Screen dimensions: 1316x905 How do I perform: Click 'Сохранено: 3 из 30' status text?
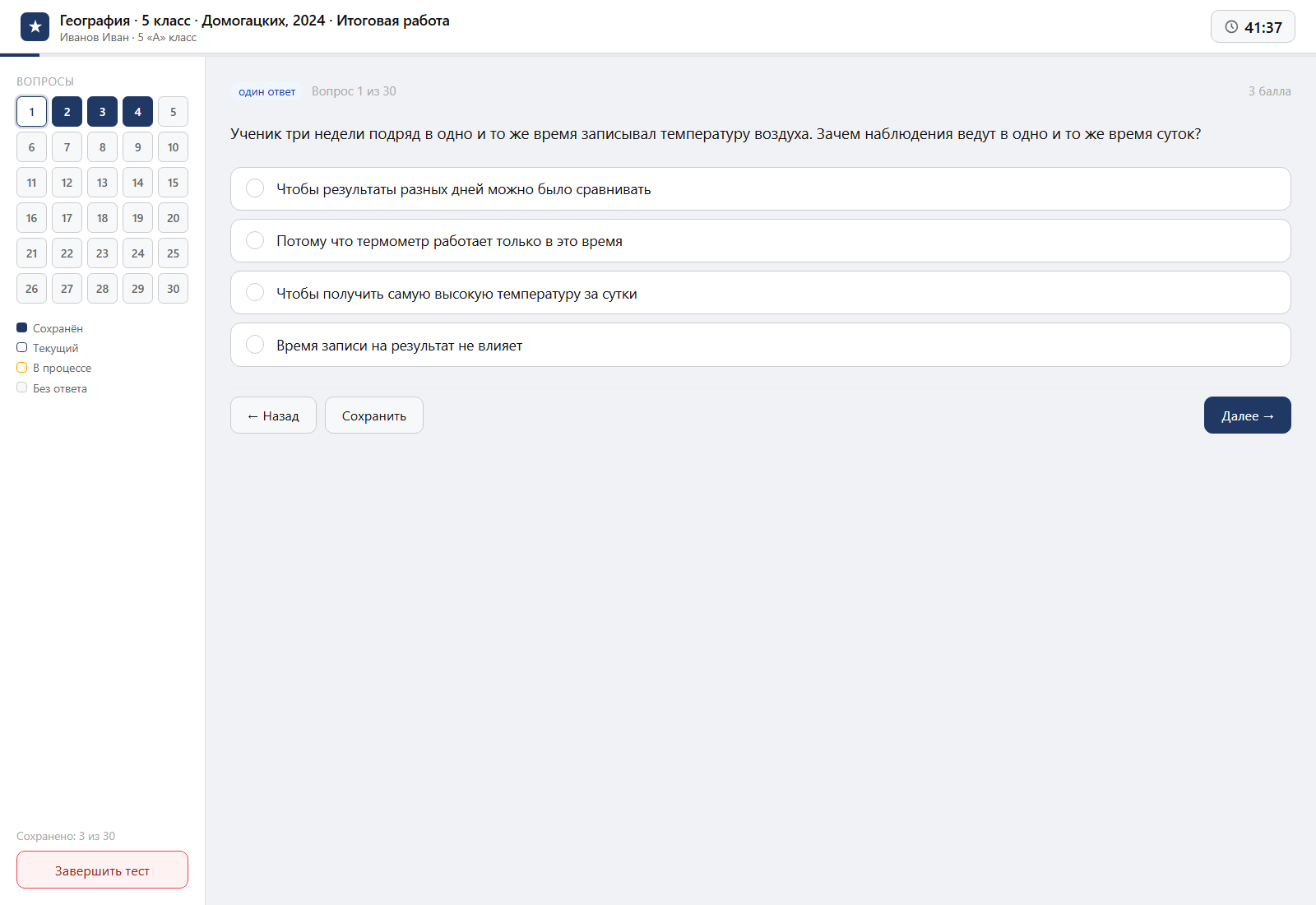pyautogui.click(x=66, y=836)
